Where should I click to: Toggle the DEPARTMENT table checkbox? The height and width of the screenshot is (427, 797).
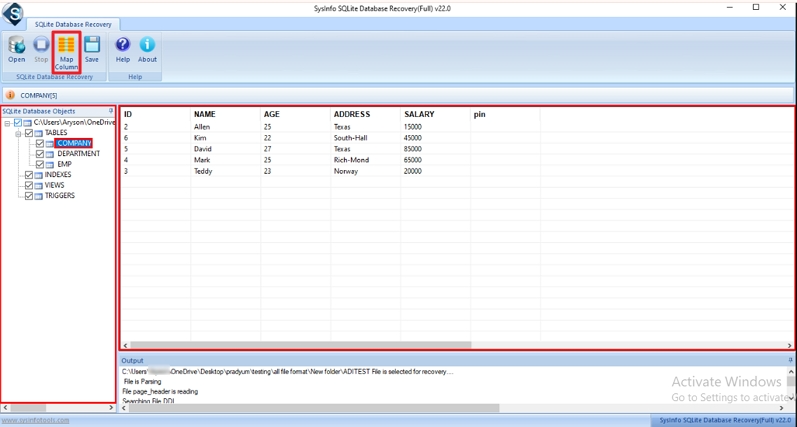40,154
